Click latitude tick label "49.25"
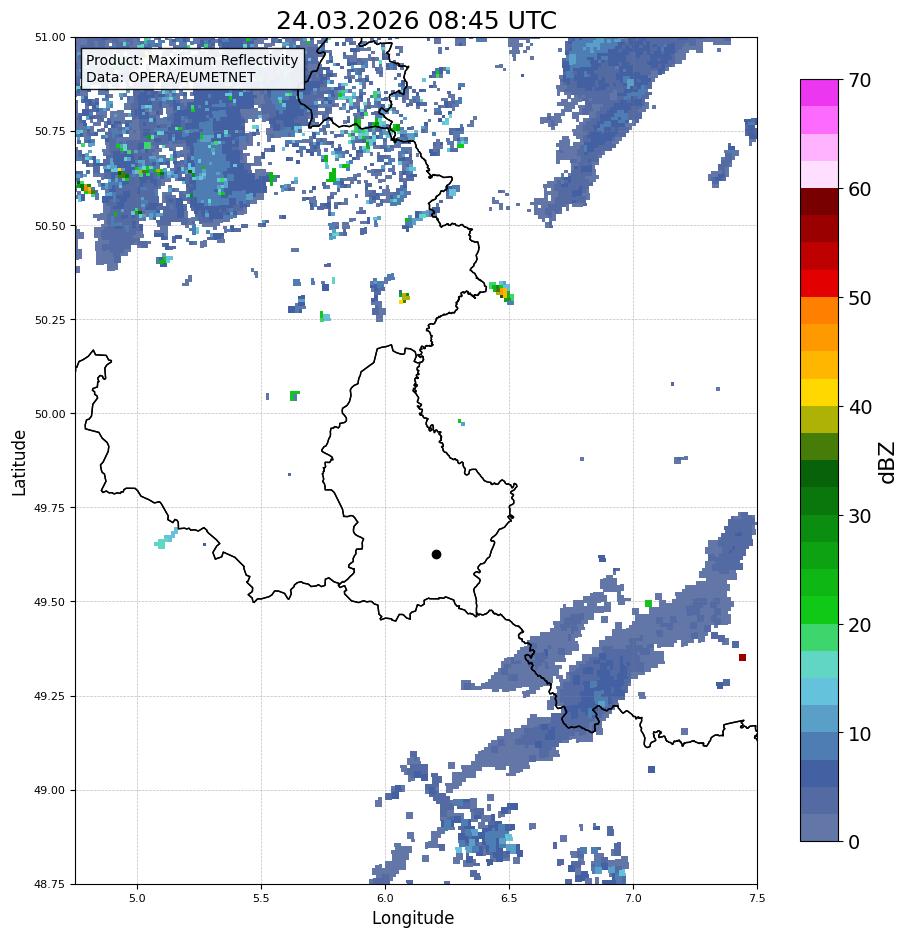Screen dimensions: 908x937 [x=50, y=696]
